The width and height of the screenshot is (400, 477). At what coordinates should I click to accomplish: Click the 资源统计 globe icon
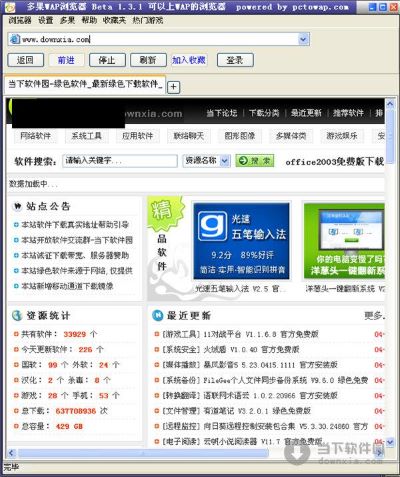coord(17,315)
